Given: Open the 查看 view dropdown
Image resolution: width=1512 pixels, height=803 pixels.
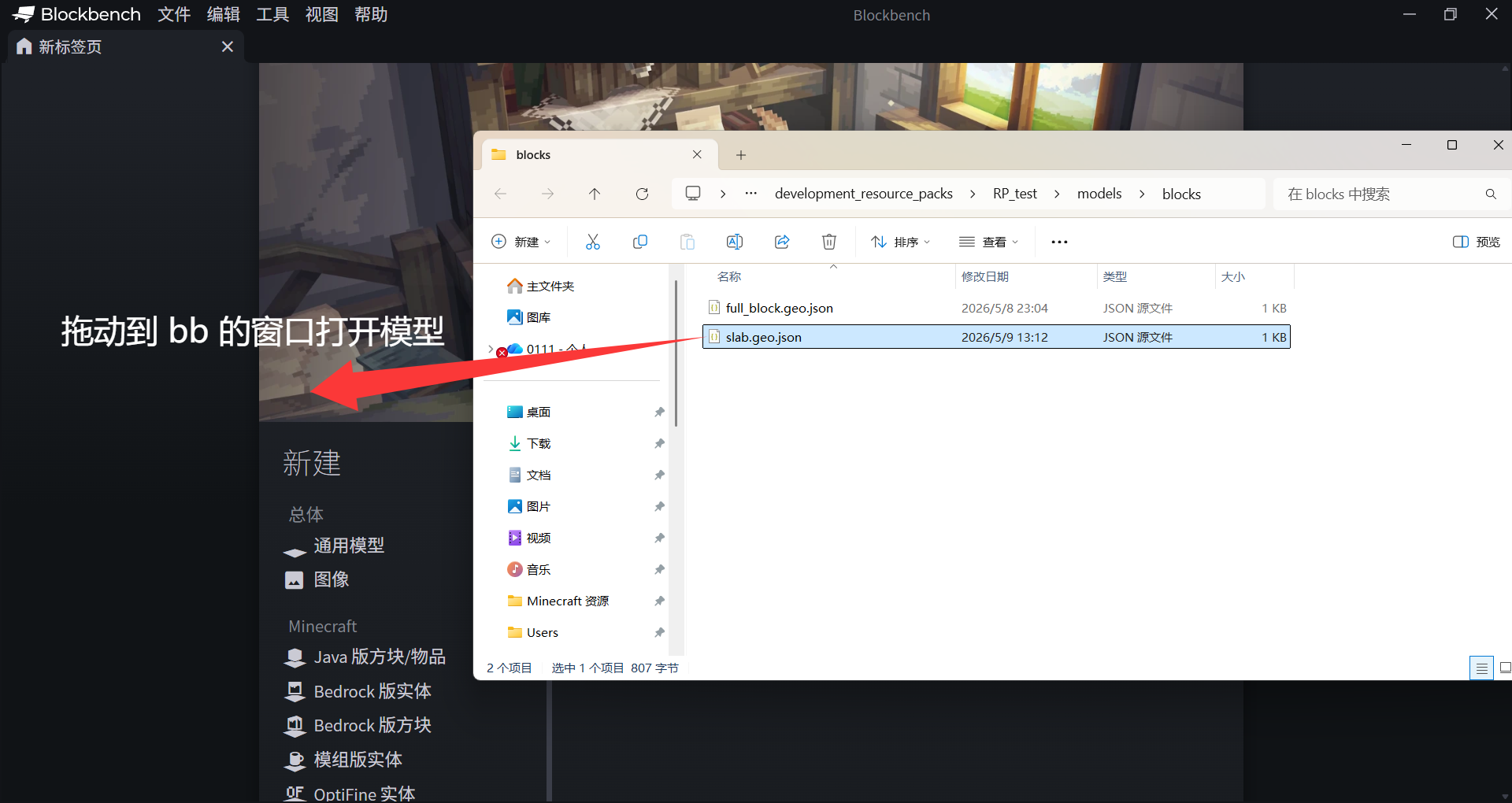Looking at the screenshot, I should coord(989,242).
